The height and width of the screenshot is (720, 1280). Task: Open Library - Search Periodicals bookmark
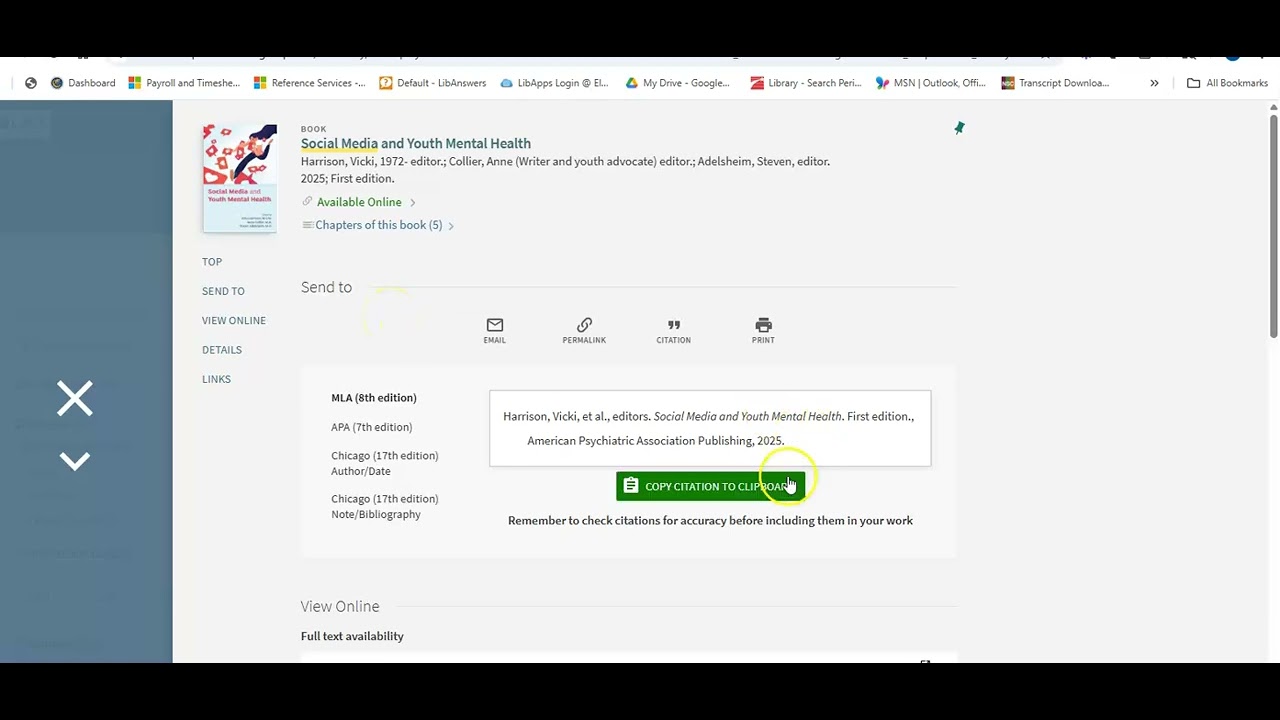[x=806, y=83]
